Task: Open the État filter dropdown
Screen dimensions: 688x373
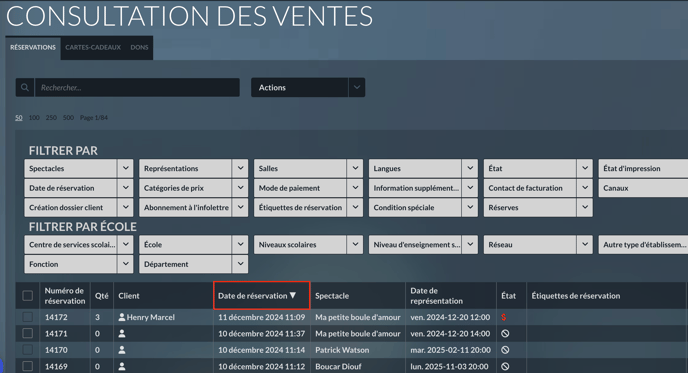Action: click(538, 169)
